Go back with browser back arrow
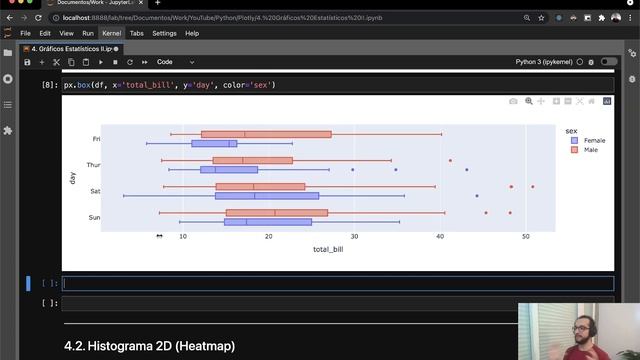 tap(10, 18)
